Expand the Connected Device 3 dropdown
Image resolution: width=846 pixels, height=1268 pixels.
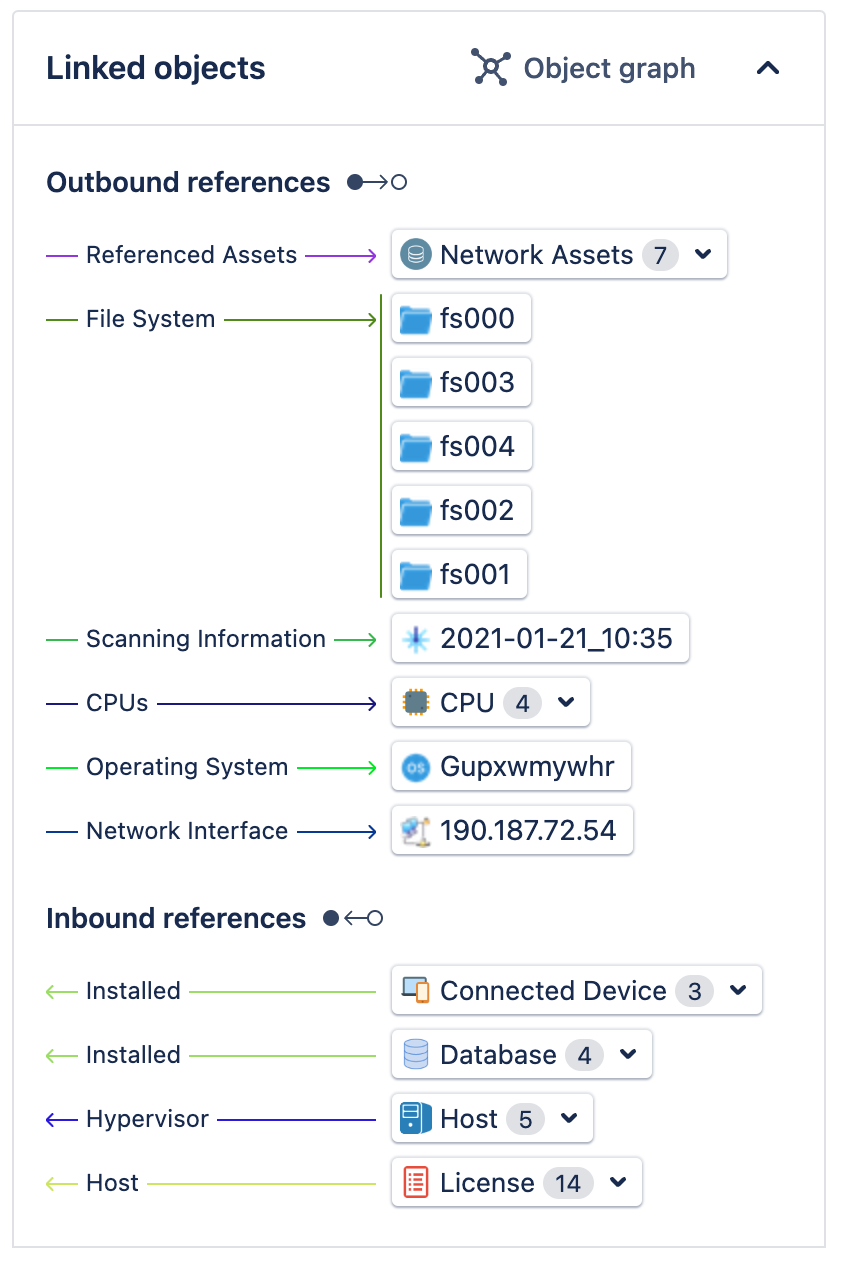point(738,991)
